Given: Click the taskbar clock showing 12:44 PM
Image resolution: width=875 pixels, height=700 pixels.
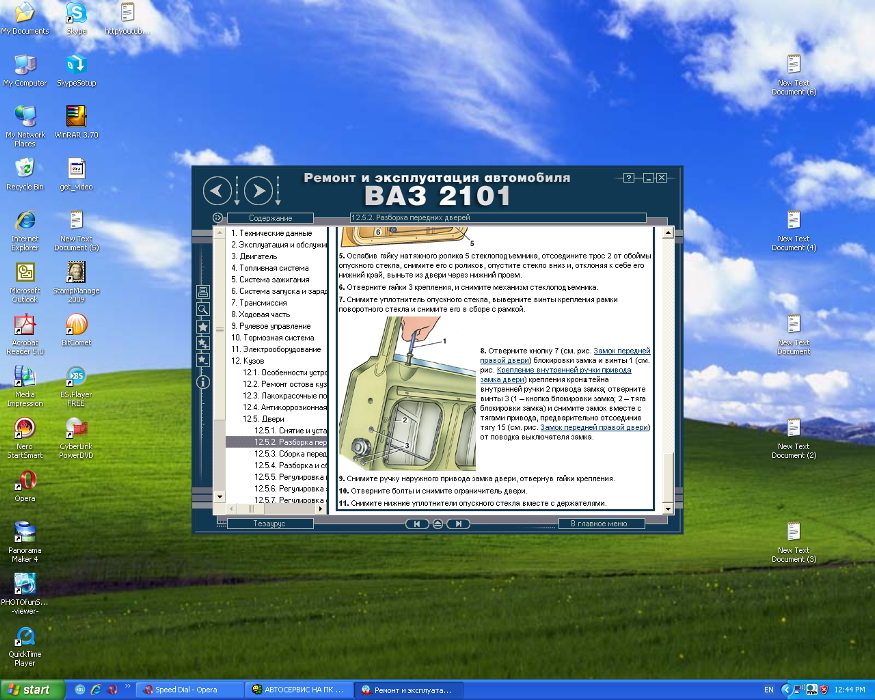Looking at the screenshot, I should point(849,690).
